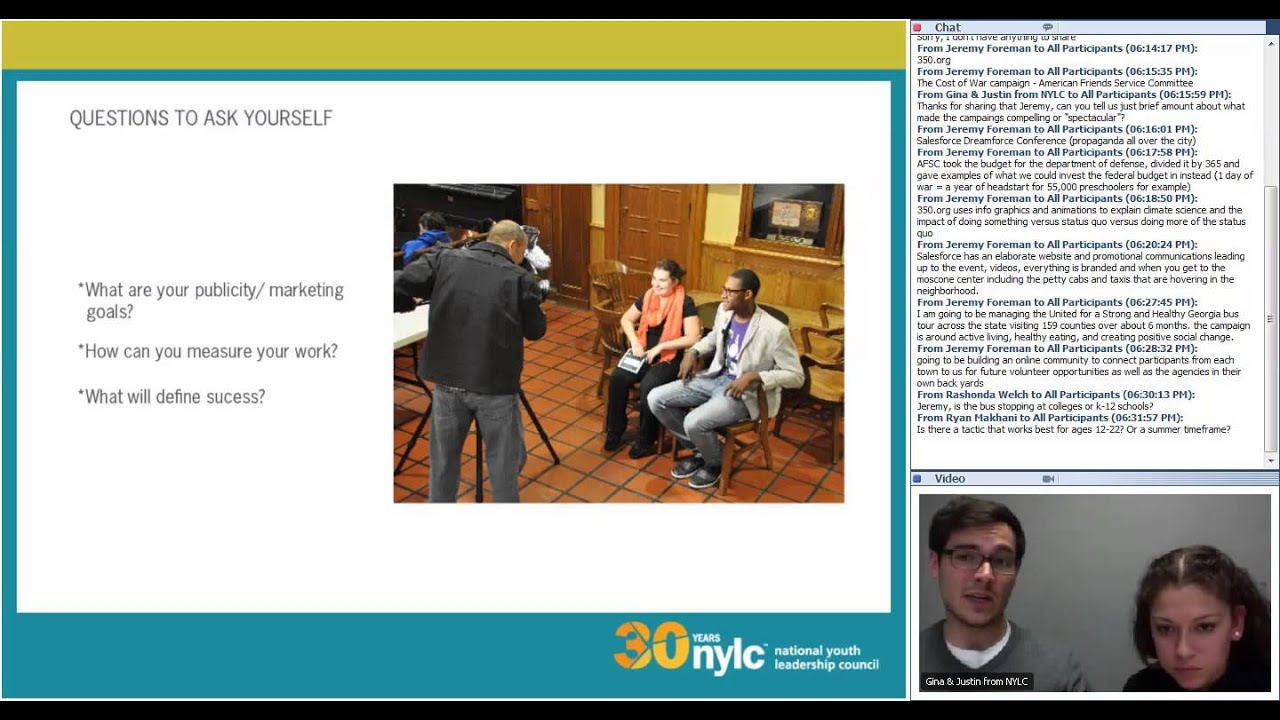Click the 'going to be building an online community' message

1079,371
